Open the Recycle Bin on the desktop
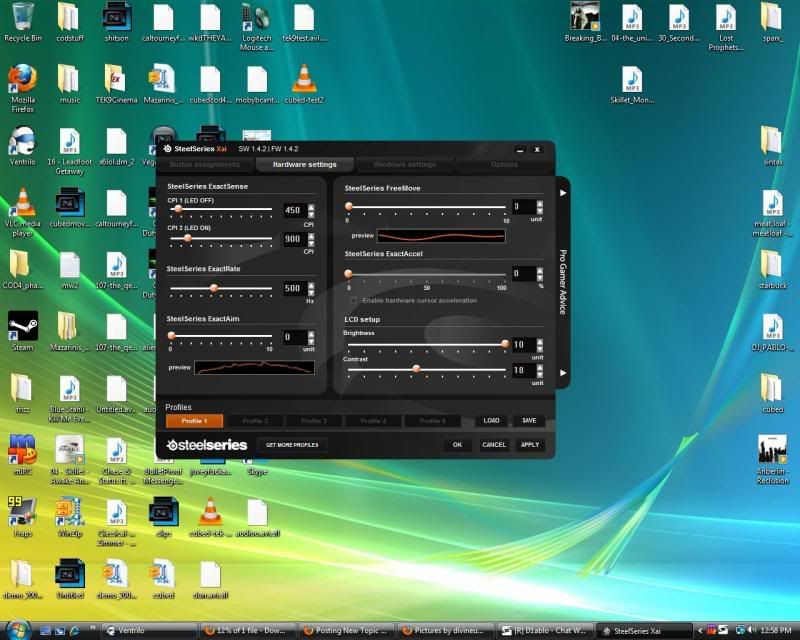 pos(22,21)
